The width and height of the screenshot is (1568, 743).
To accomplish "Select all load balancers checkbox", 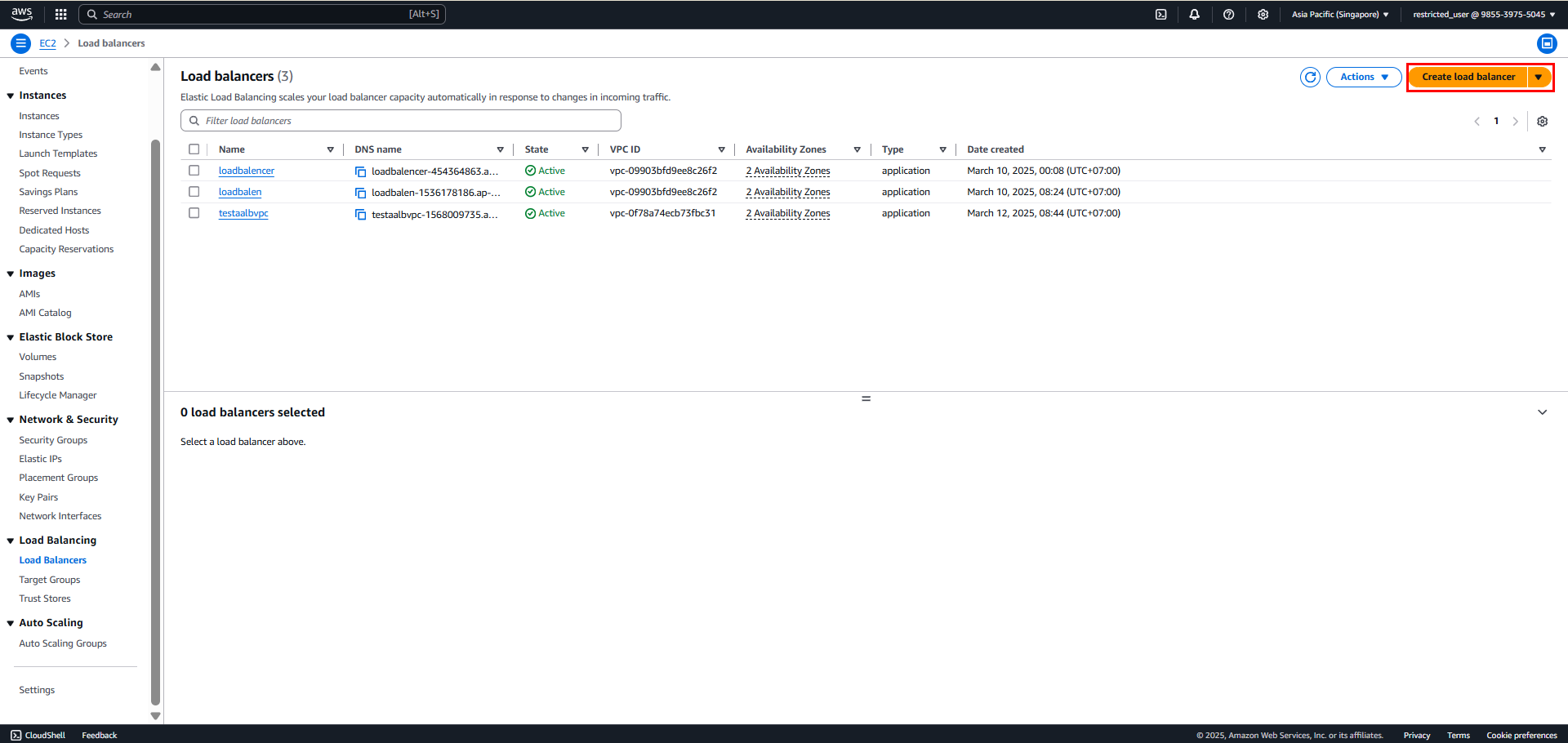I will coord(194,149).
